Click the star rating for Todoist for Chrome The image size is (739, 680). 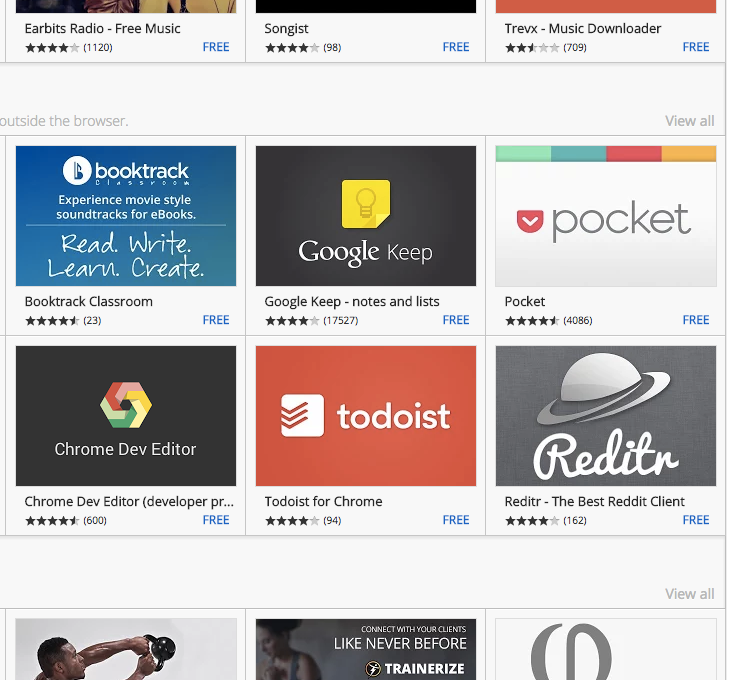(x=292, y=521)
